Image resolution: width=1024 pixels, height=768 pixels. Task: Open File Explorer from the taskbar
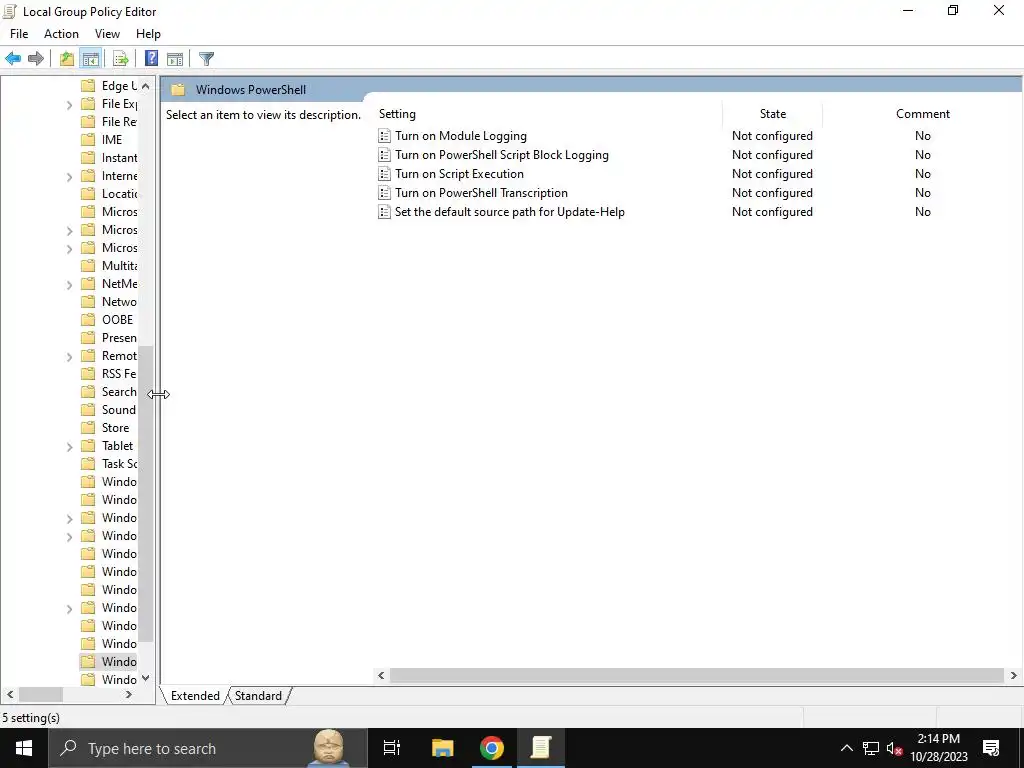tap(442, 748)
